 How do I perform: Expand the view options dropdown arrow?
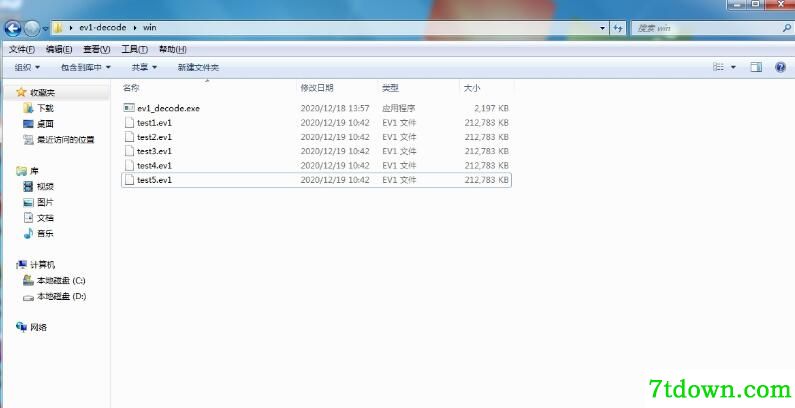(733, 67)
